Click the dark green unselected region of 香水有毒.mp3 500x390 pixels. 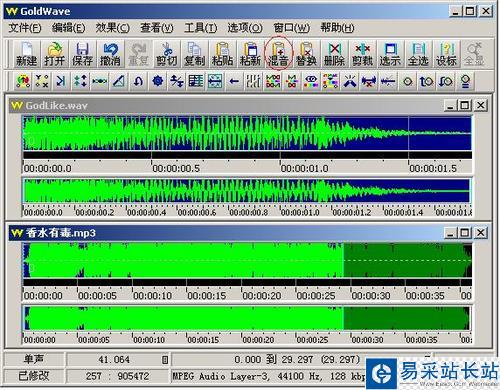pos(407,260)
